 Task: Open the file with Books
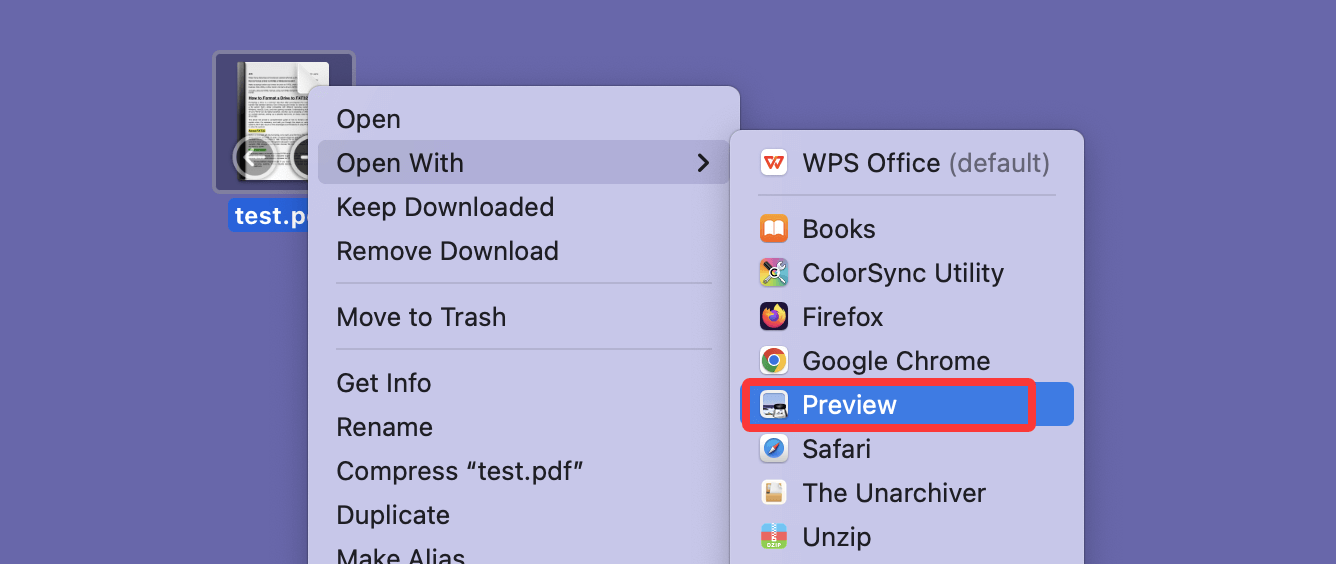coord(907,229)
